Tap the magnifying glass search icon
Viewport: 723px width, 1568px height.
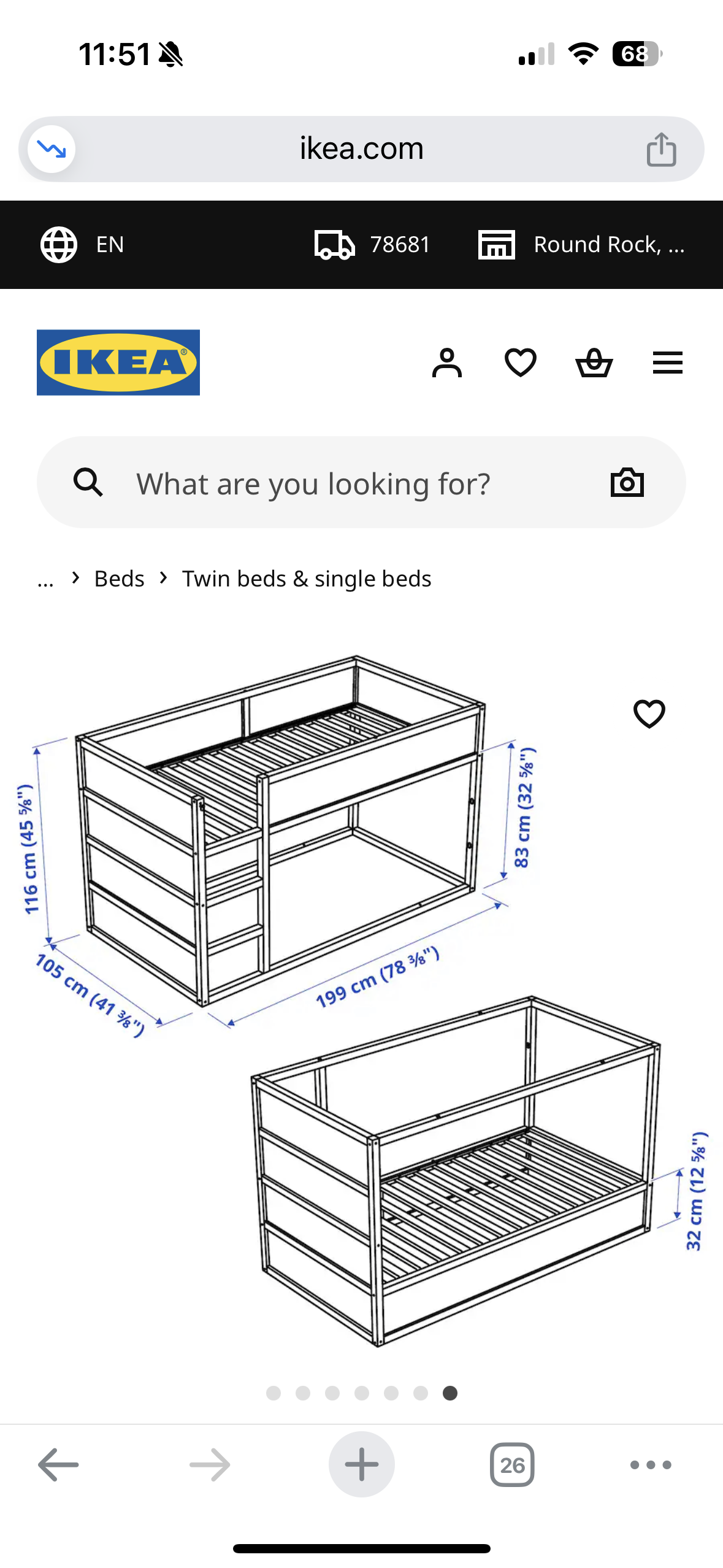coord(88,482)
